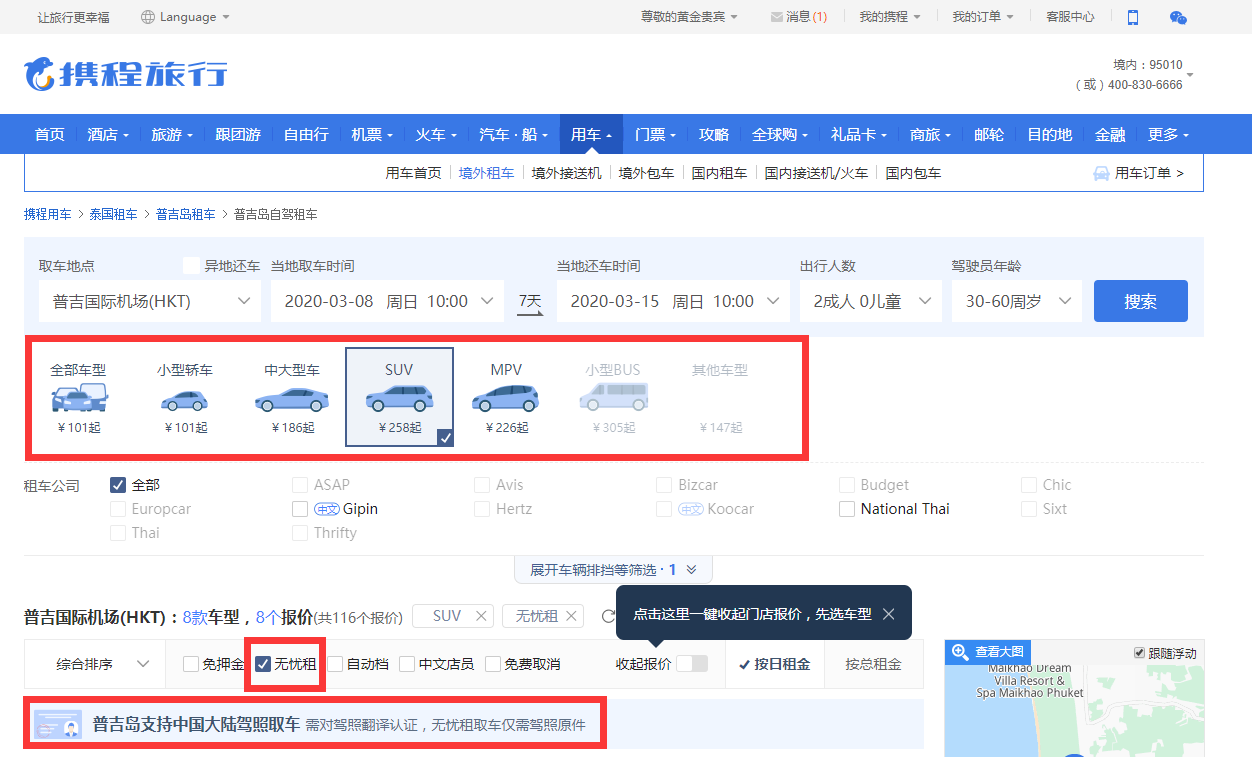This screenshot has width=1252, height=757.
Task: Click the WeChat icon in top bar
Action: [1178, 17]
